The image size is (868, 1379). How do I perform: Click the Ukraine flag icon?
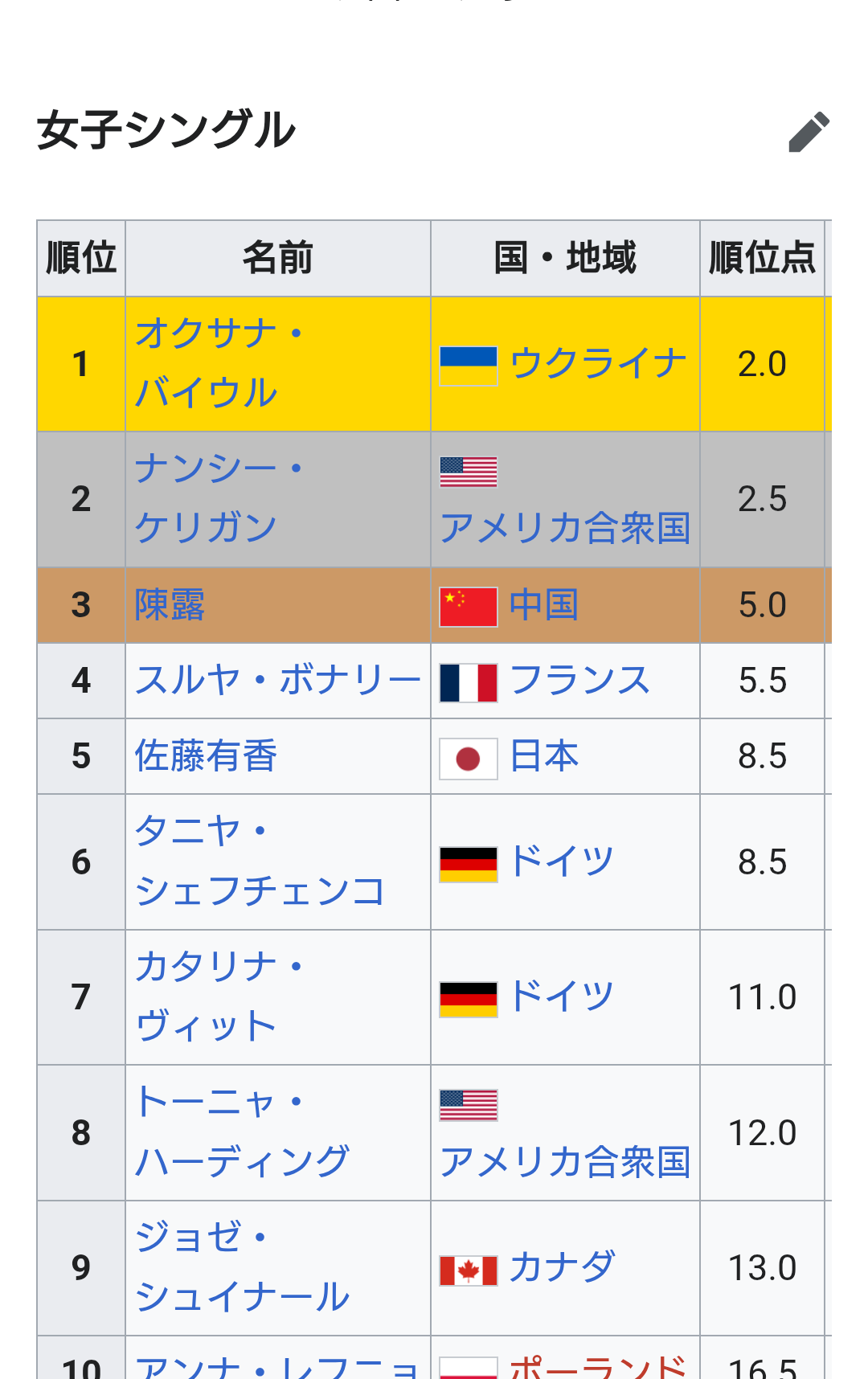pos(468,366)
